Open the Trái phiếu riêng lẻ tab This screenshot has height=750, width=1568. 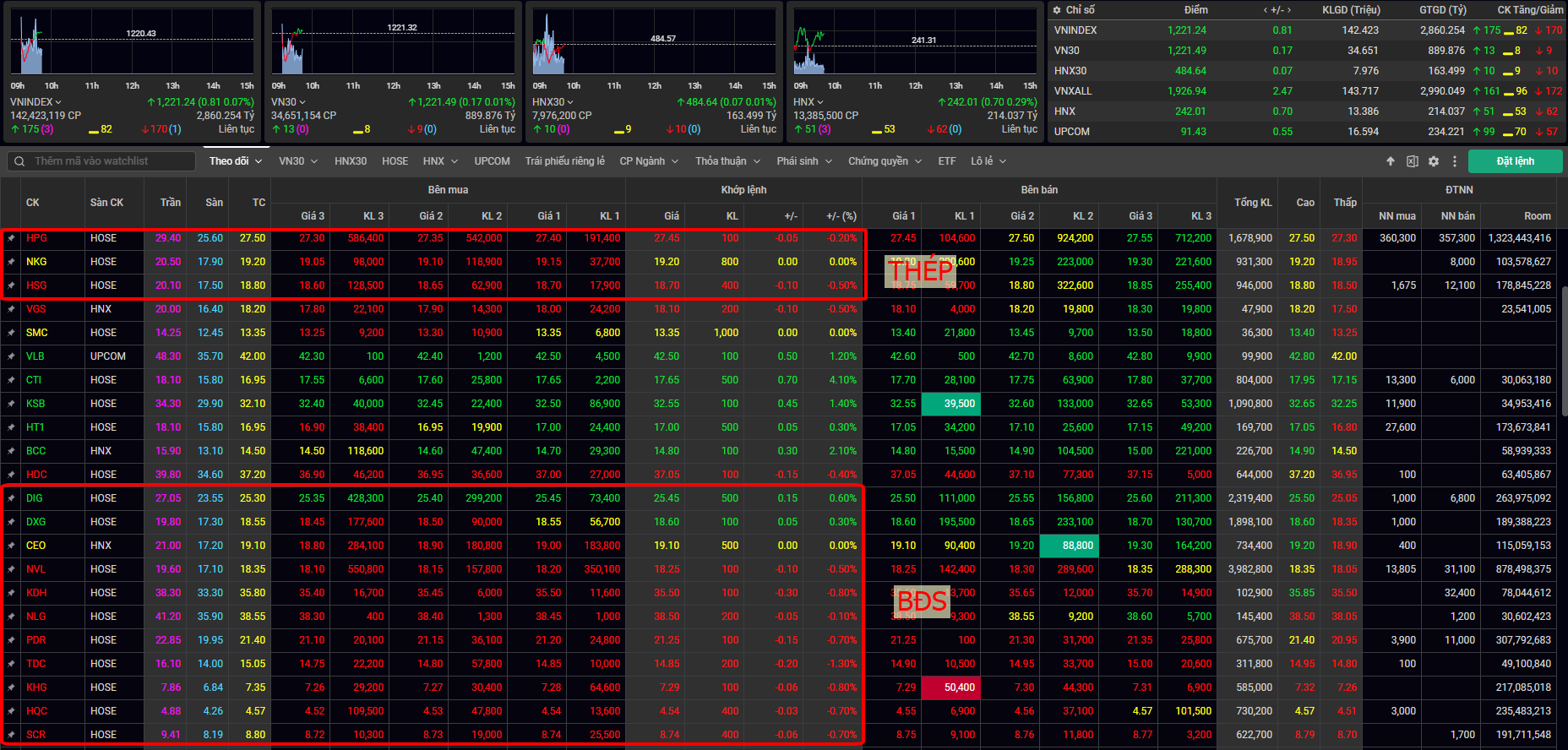tap(564, 161)
